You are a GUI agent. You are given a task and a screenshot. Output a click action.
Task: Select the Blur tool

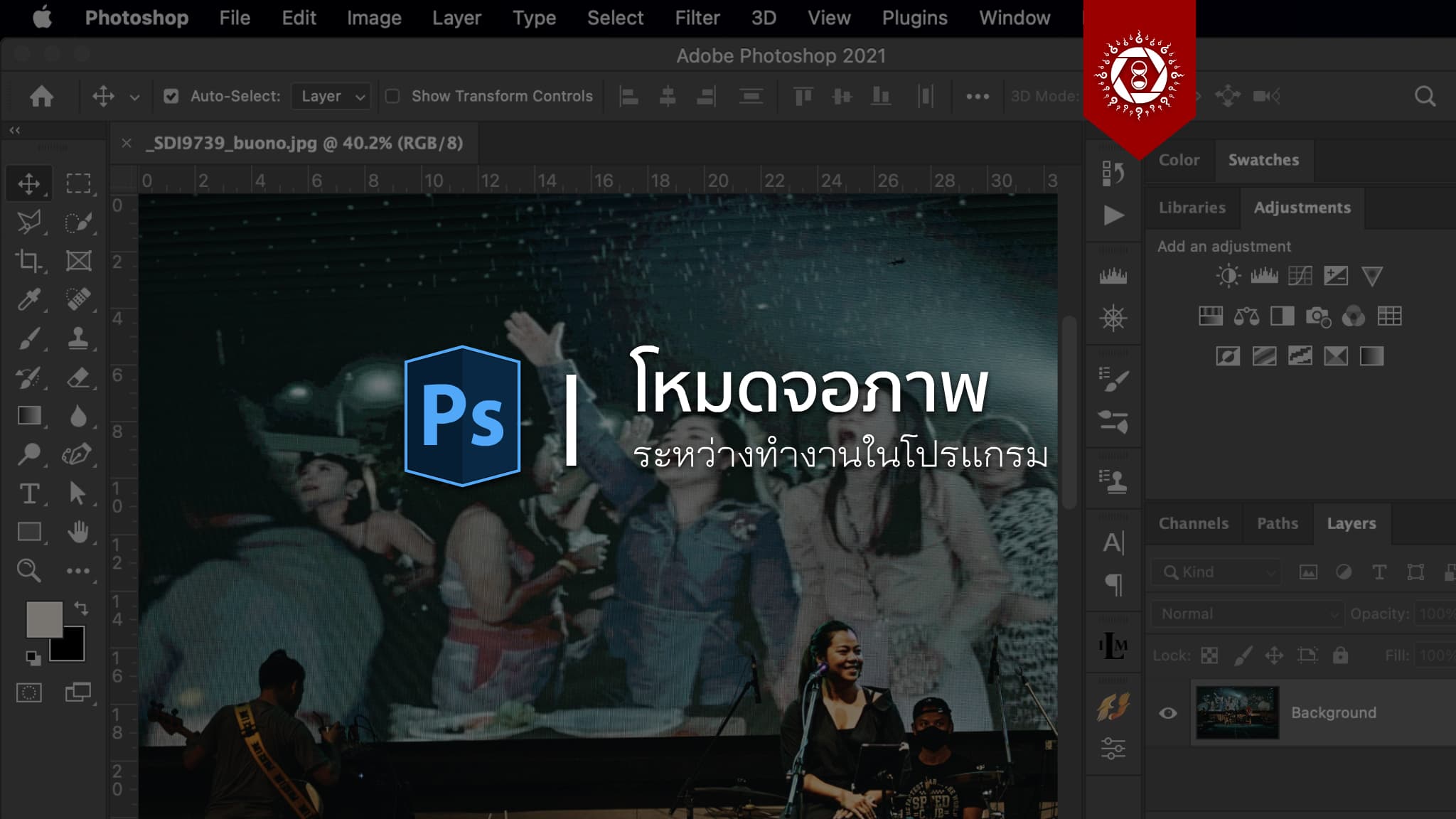[78, 416]
